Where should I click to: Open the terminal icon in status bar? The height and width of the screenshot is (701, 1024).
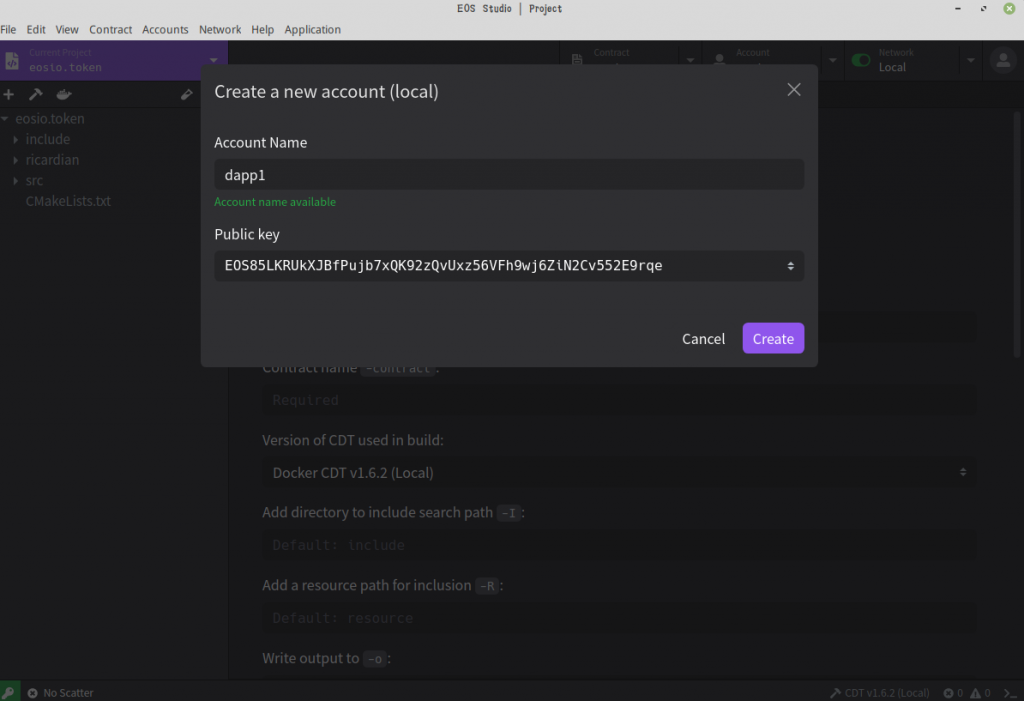coord(1010,693)
